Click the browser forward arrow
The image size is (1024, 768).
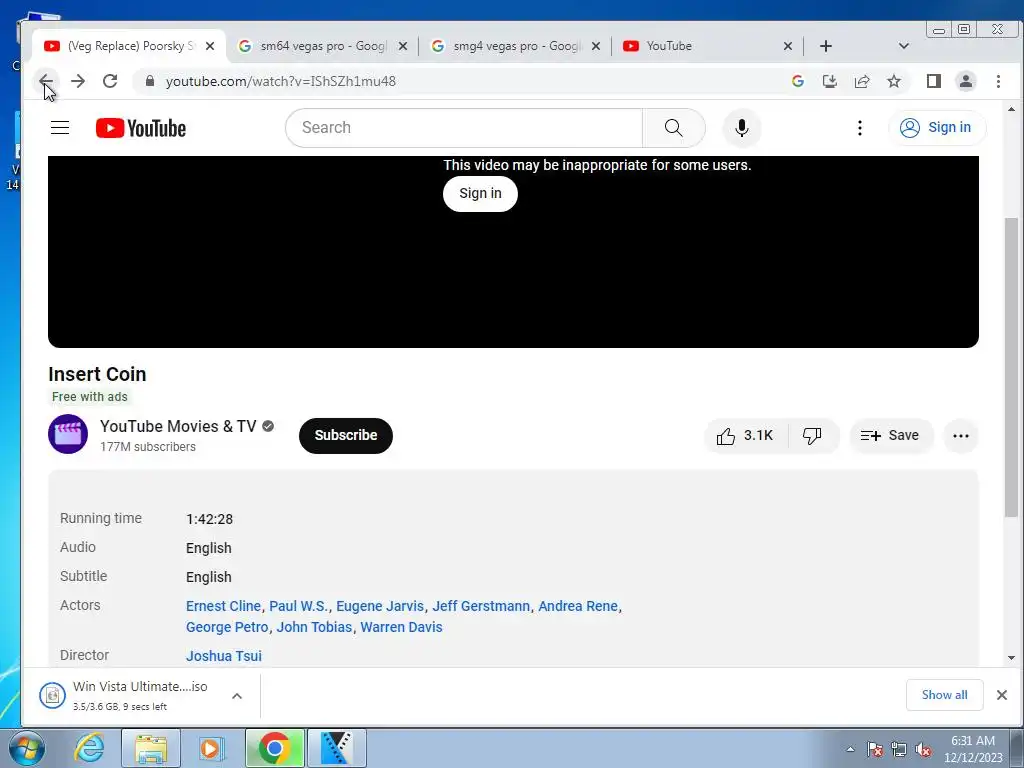pos(78,81)
